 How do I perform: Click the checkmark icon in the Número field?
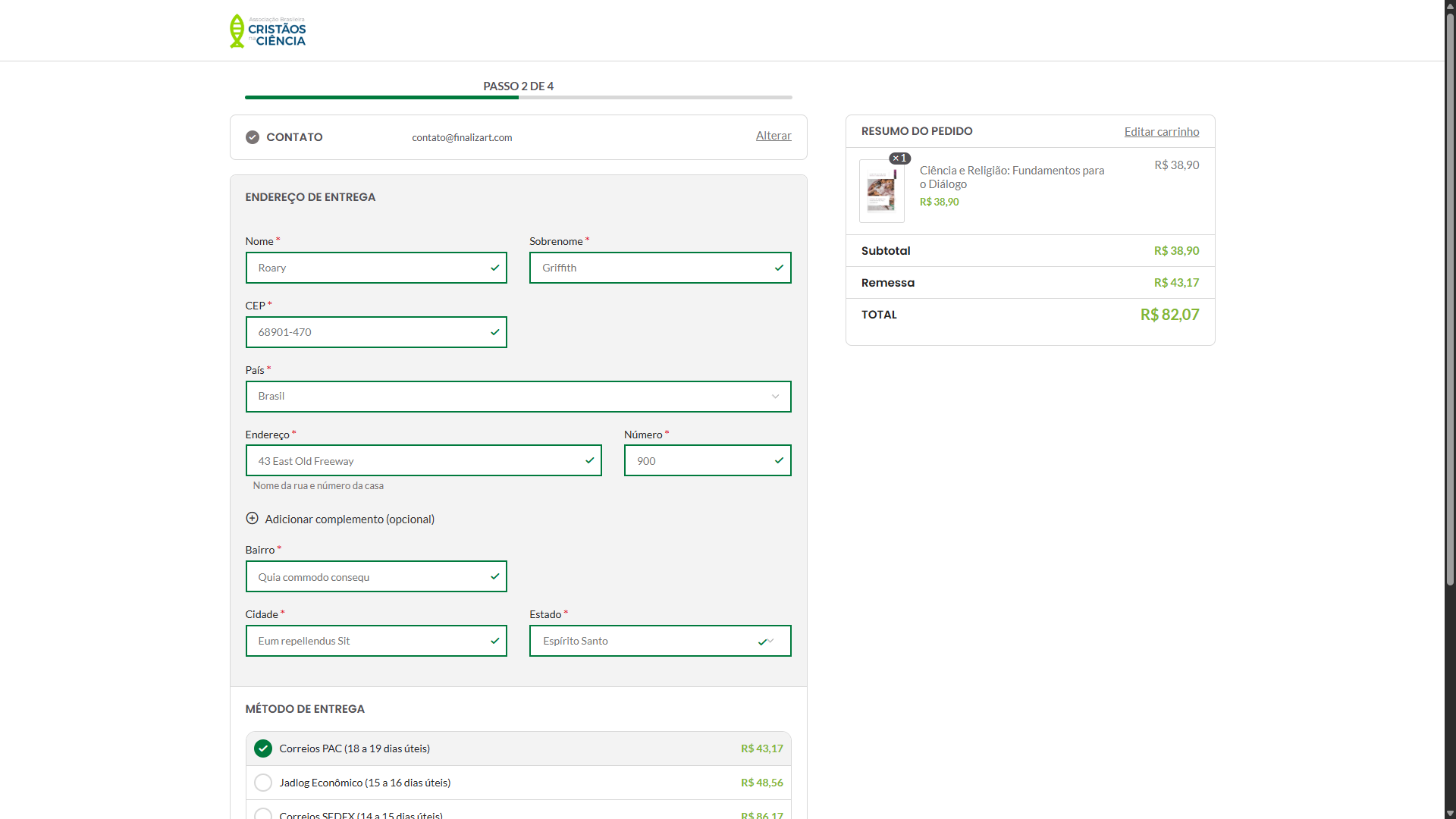(x=779, y=460)
